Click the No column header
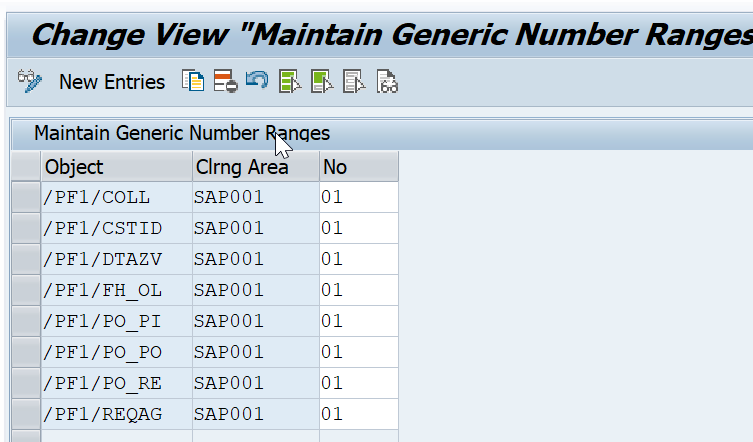 pos(359,167)
